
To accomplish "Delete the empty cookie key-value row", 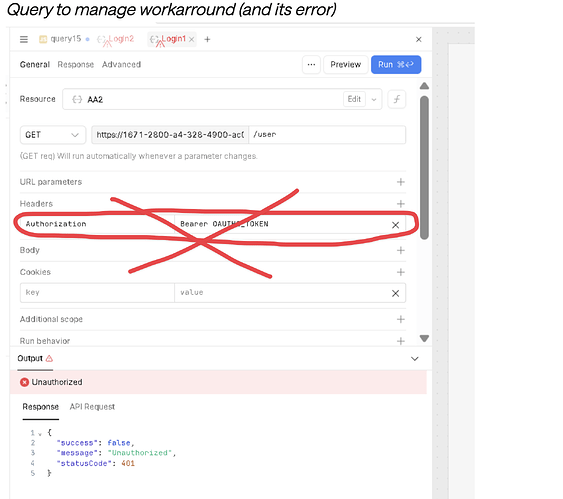I will pos(395,293).
